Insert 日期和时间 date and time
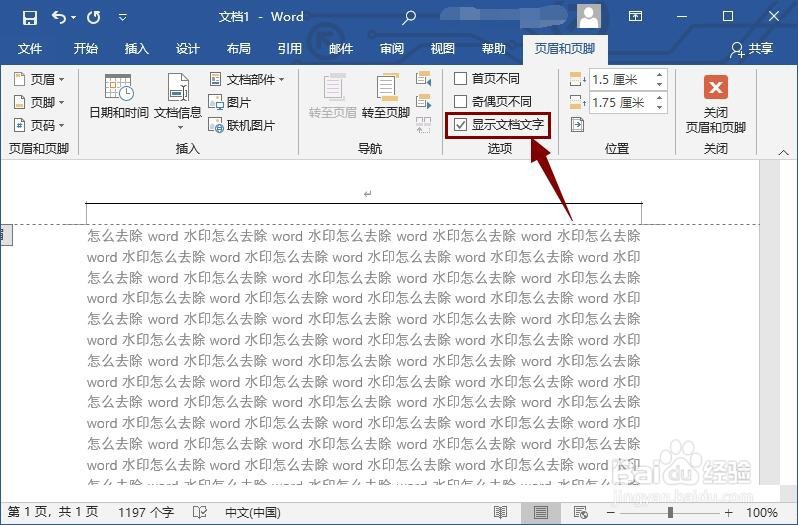This screenshot has height=525, width=798. tap(119, 98)
